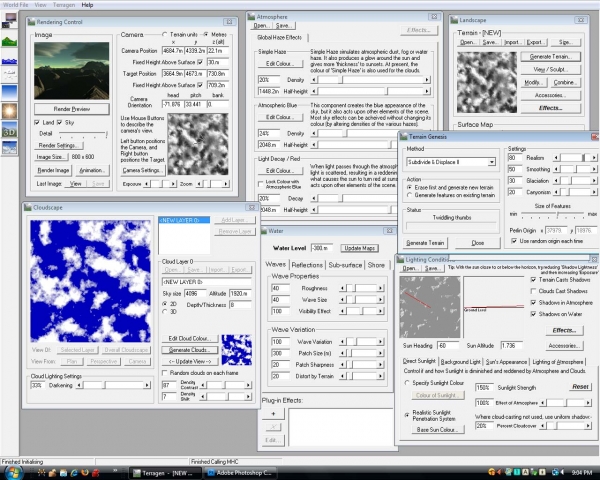Click Animation button in Rendering Control
The height and width of the screenshot is (480, 600).
[x=91, y=170]
